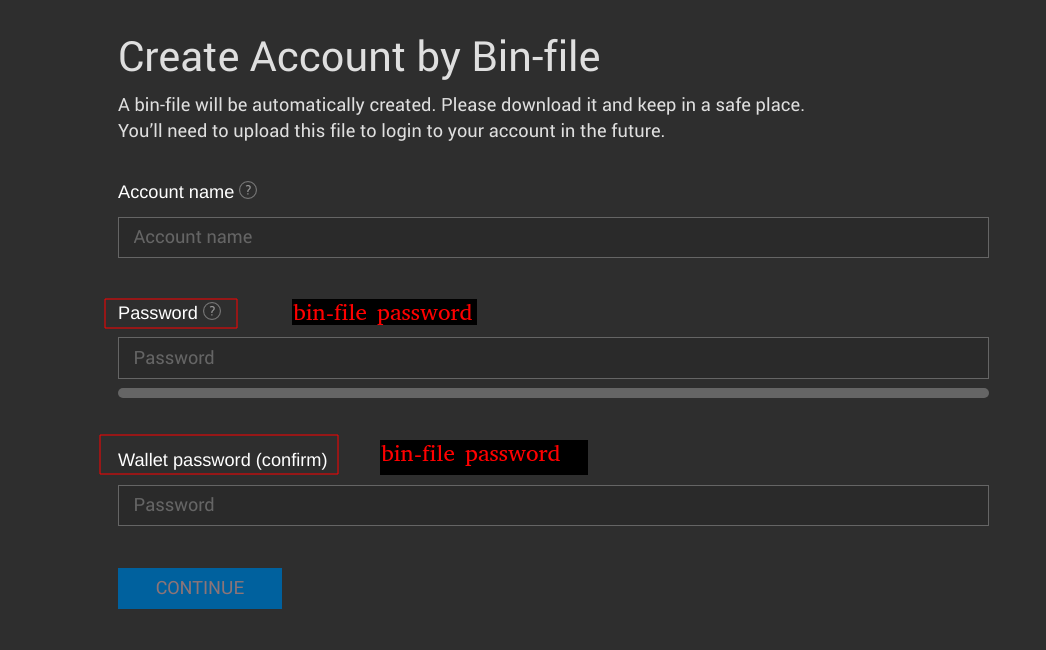Focus the Account name input field
Screen dimensions: 1046x650
(553, 237)
